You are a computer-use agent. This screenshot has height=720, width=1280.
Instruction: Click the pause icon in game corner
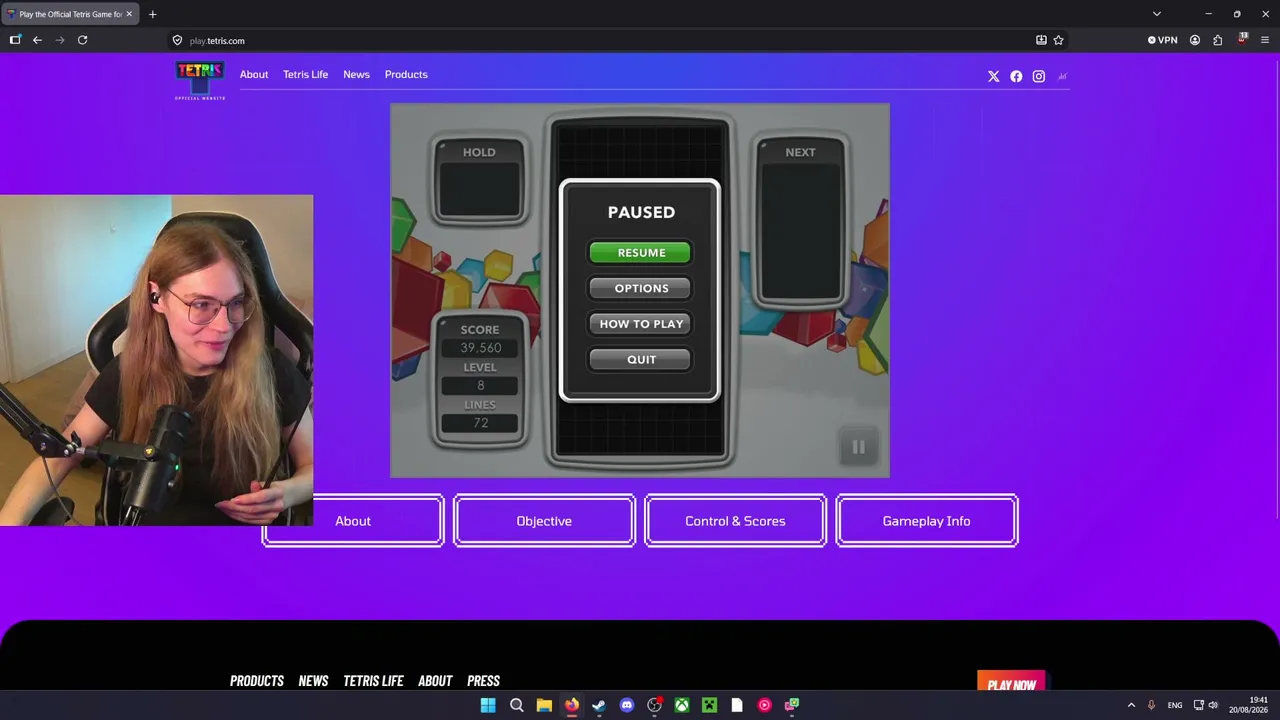(858, 447)
